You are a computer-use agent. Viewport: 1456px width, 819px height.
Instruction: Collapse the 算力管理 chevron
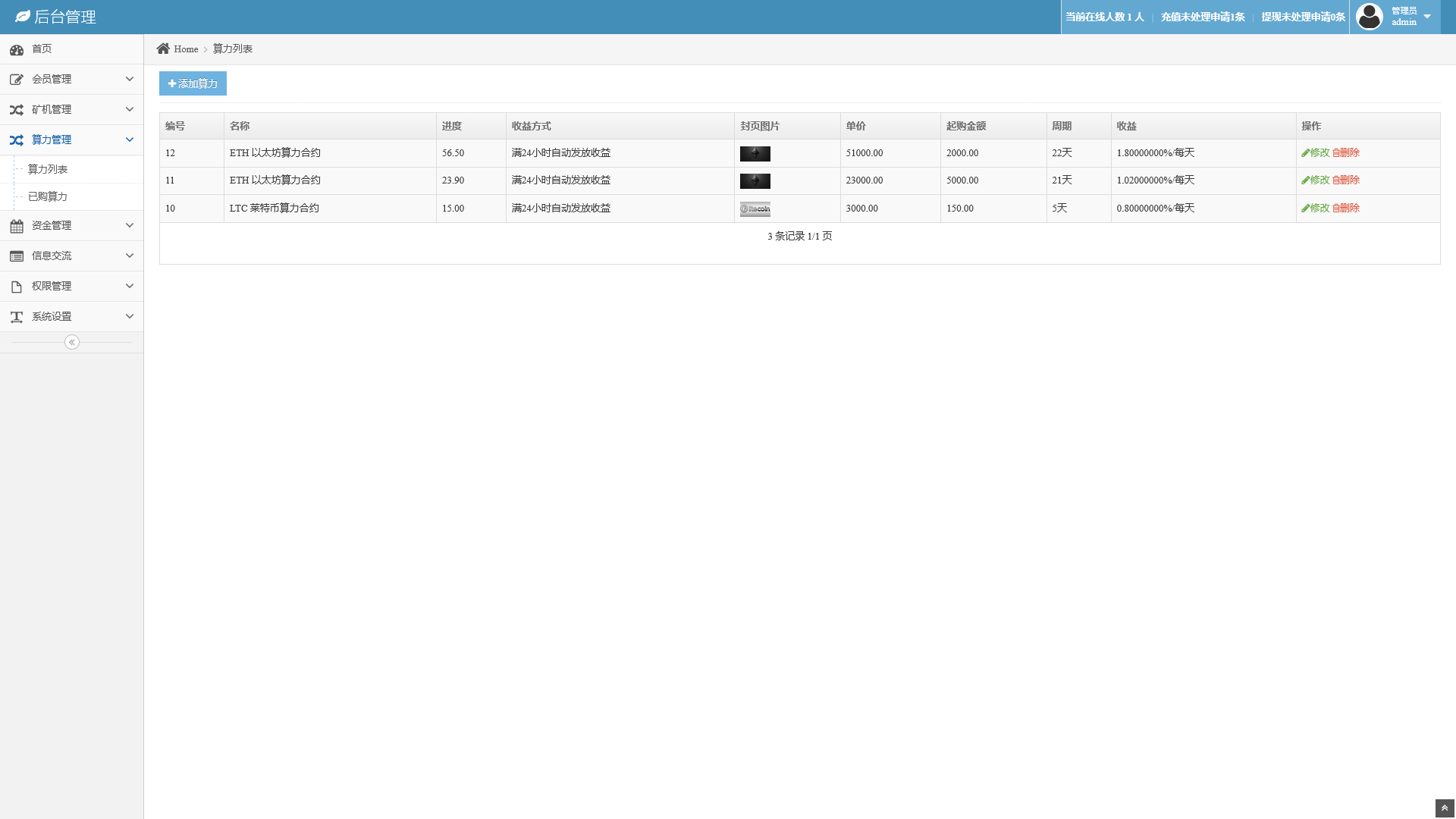pyautogui.click(x=130, y=140)
